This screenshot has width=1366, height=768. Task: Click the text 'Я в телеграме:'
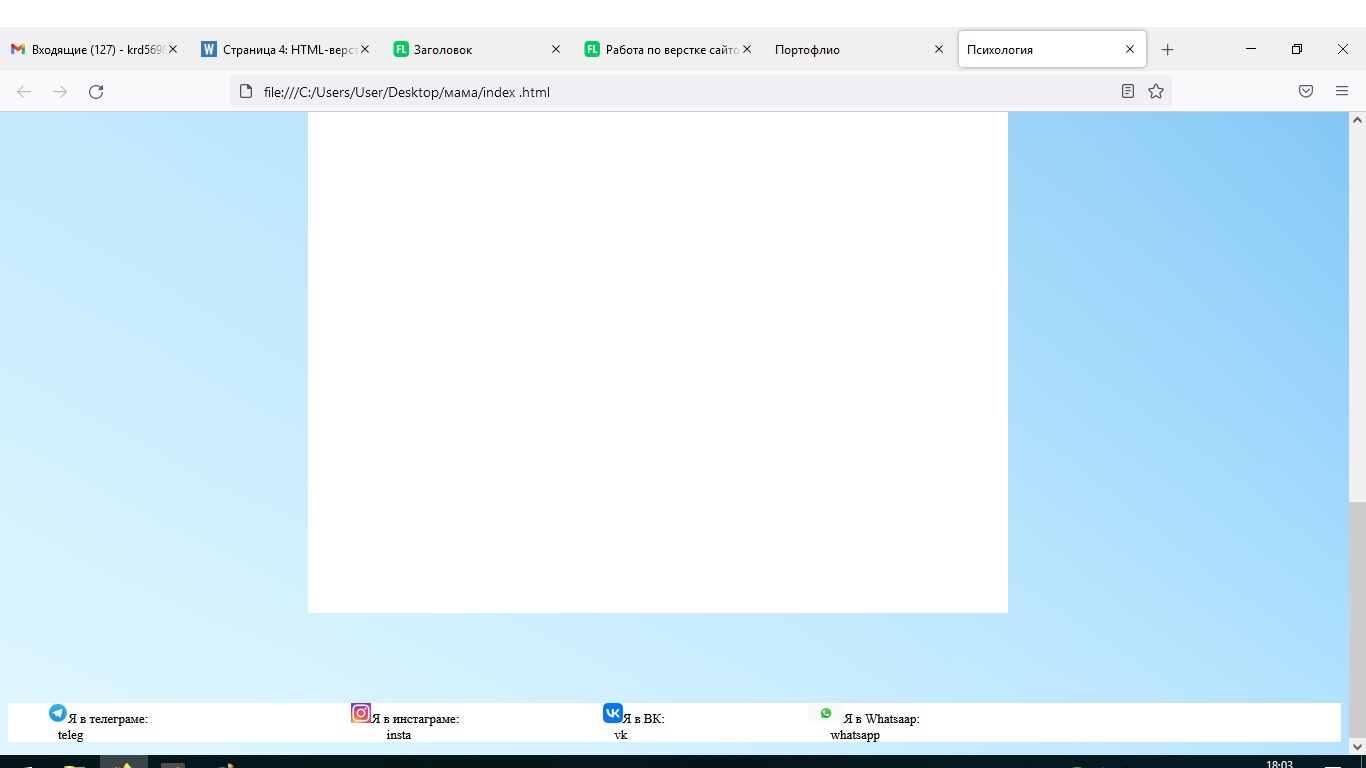coord(108,719)
